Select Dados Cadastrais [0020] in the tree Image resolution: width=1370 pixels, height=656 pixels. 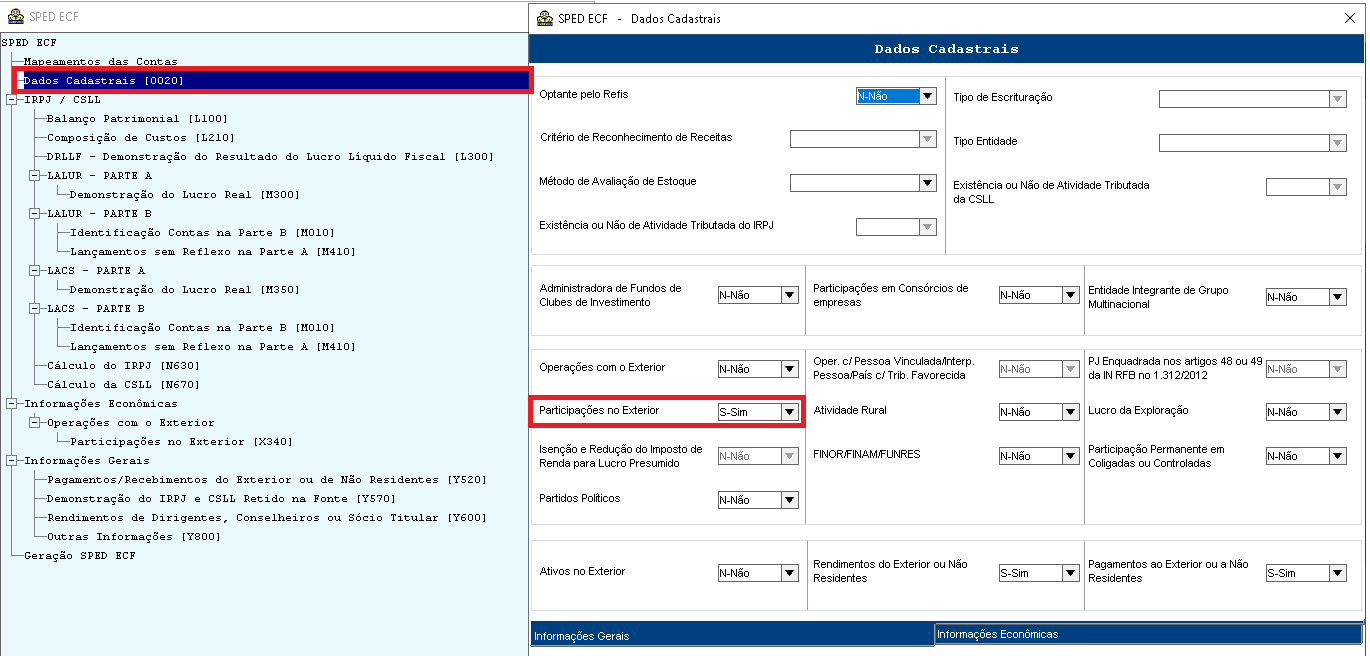(103, 80)
